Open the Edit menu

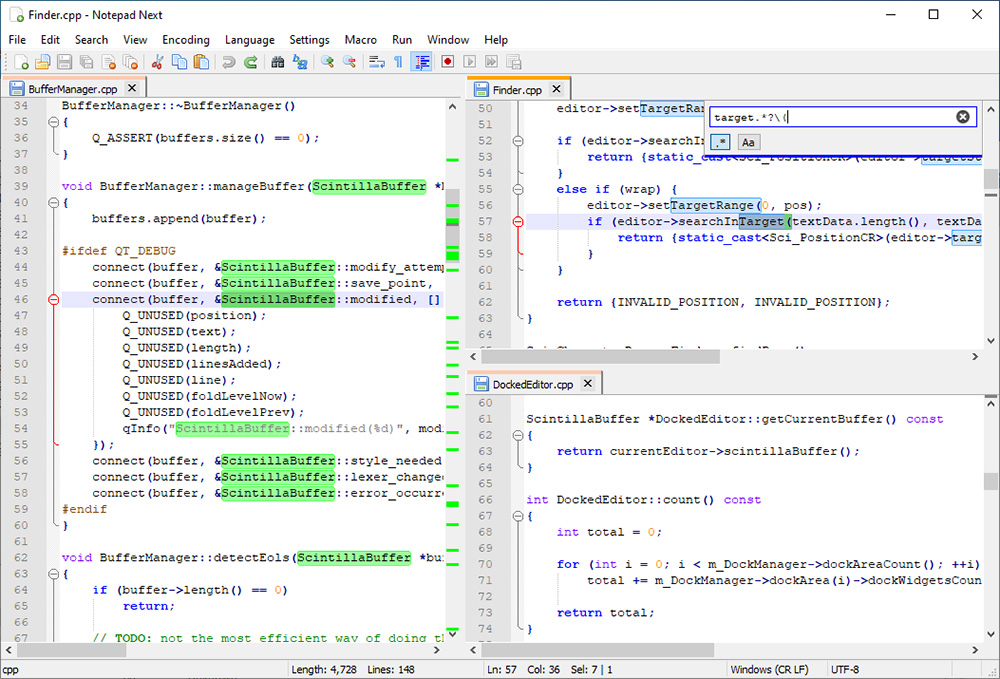(50, 40)
